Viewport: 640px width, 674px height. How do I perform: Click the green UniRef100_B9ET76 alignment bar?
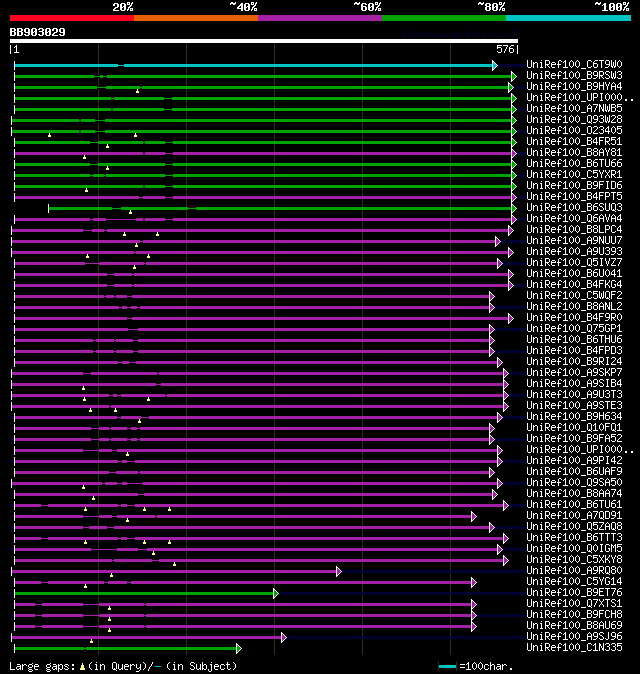point(144,594)
